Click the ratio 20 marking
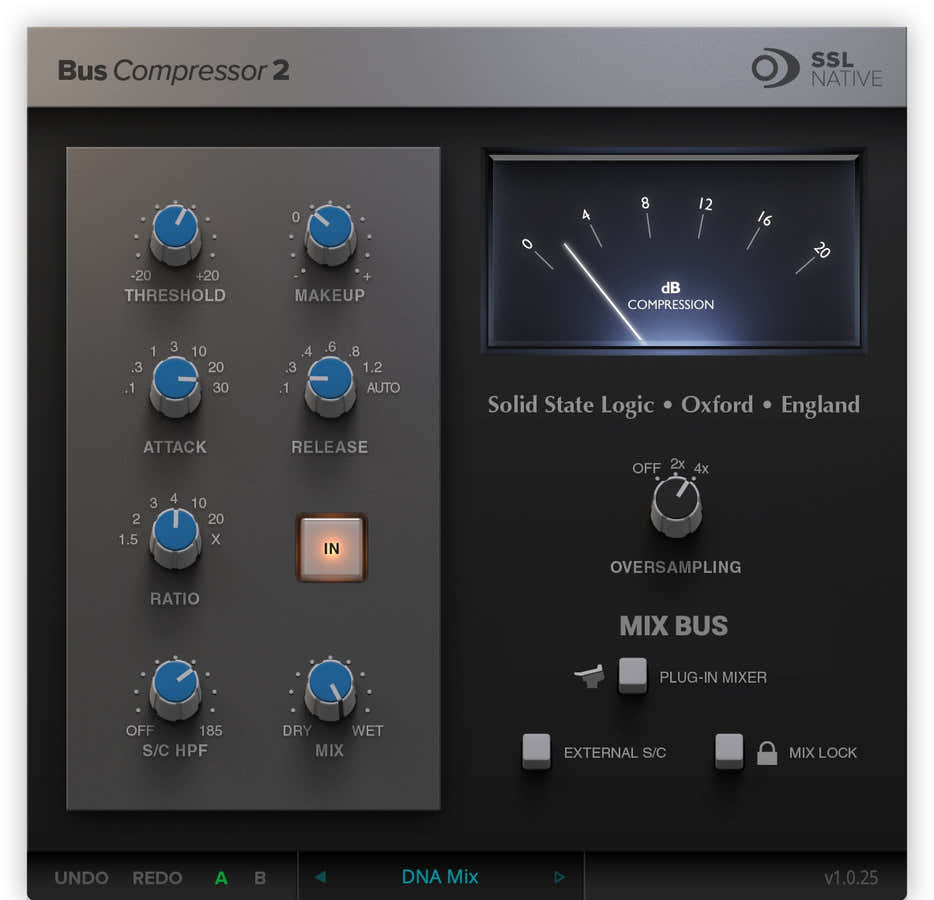The width and height of the screenshot is (934, 900). pos(216,519)
